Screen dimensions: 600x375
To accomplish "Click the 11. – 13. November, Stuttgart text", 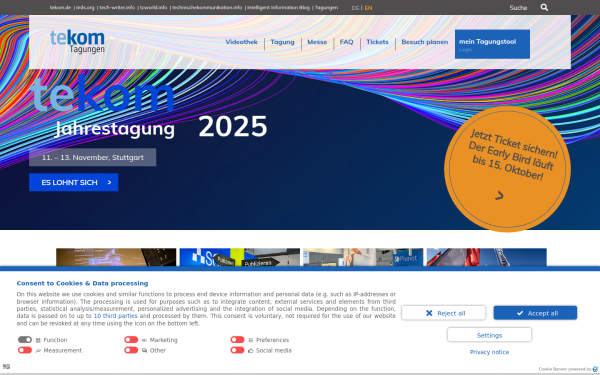I will 93,157.
